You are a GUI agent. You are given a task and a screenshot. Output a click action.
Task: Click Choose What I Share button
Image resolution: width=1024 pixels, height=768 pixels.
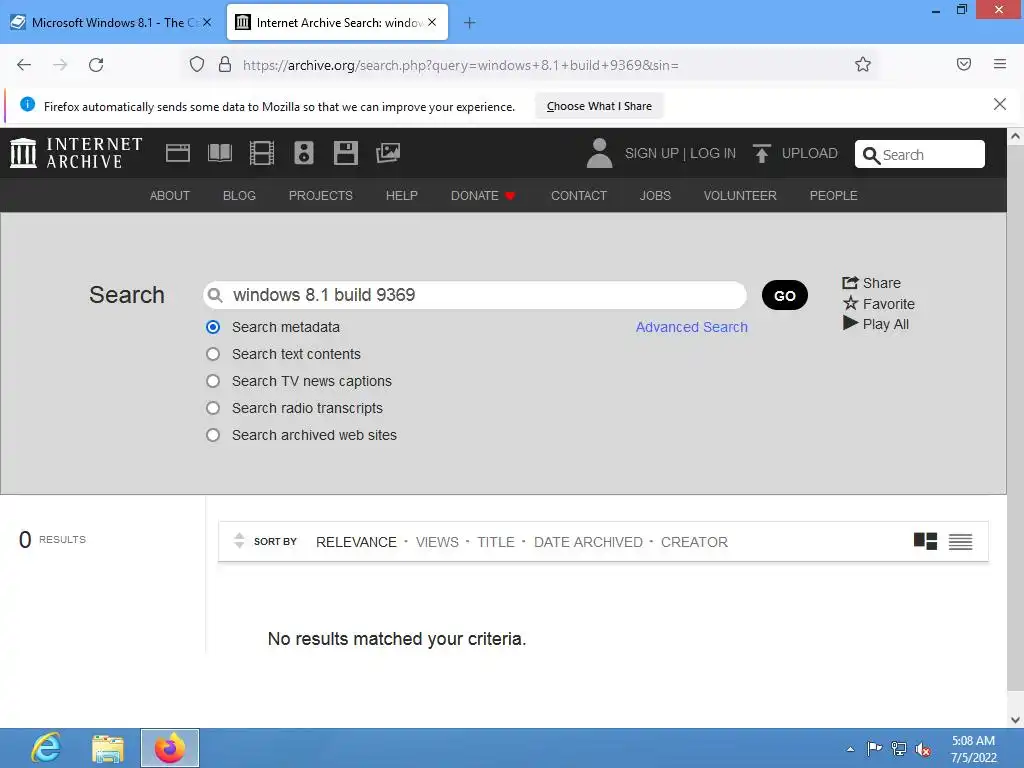point(599,106)
